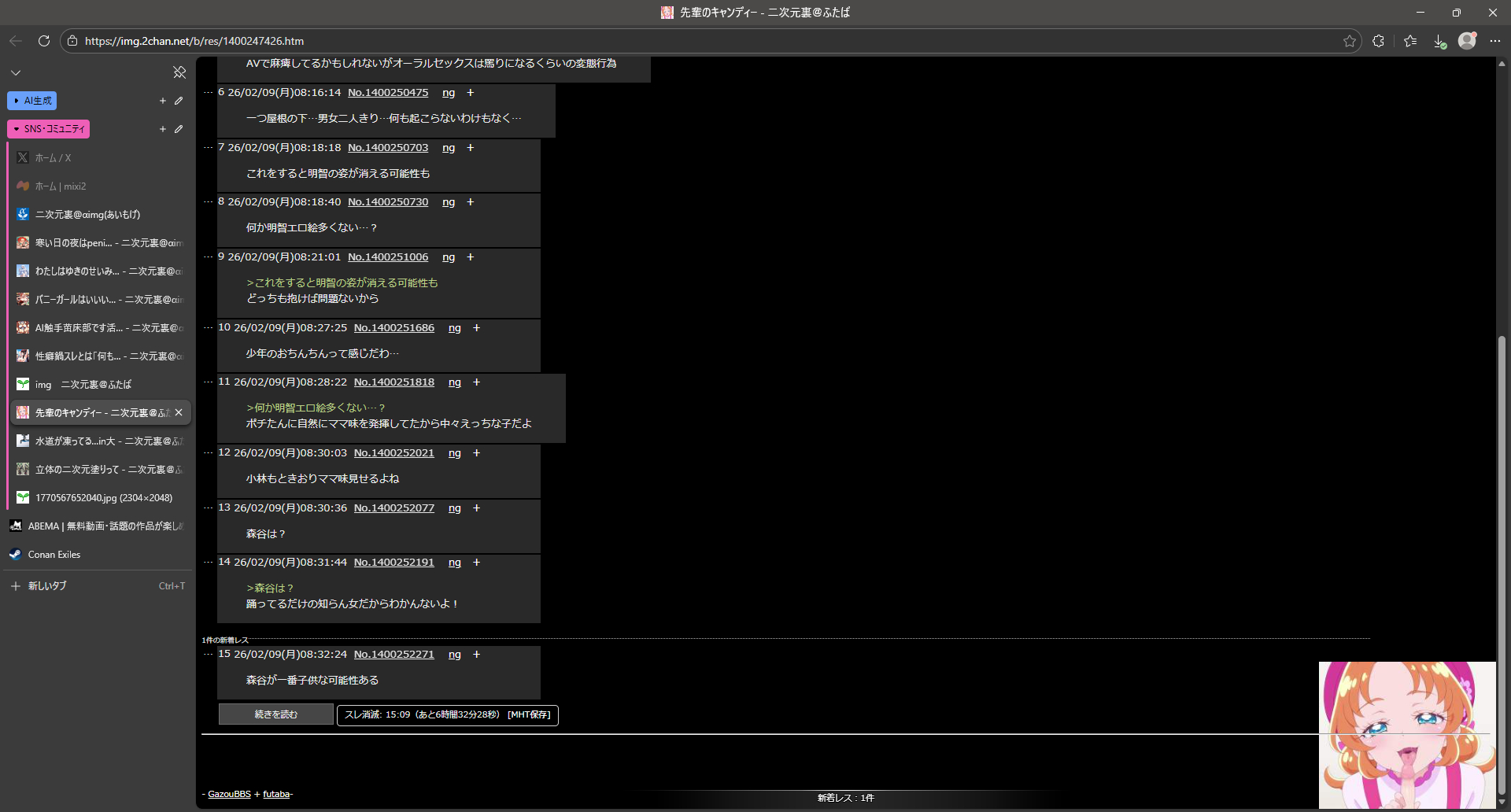This screenshot has width=1511, height=812.
Task: Click the pencil edit icon beside AI生成 group
Action: point(179,101)
